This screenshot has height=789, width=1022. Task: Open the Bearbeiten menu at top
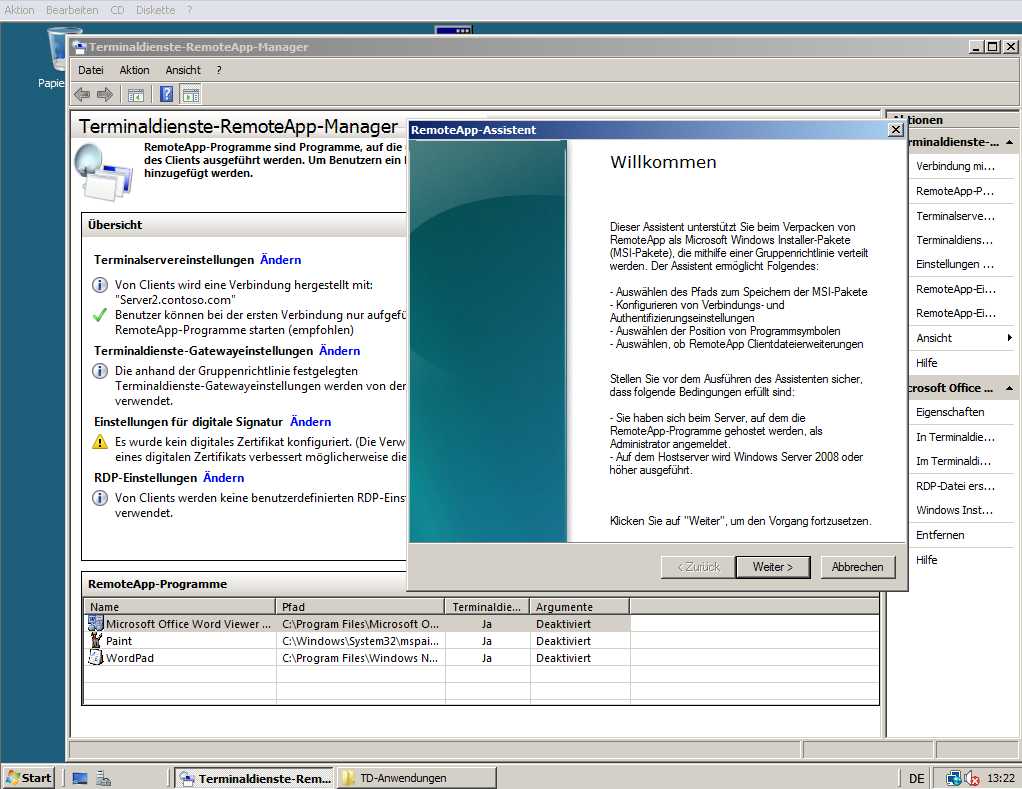click(72, 10)
